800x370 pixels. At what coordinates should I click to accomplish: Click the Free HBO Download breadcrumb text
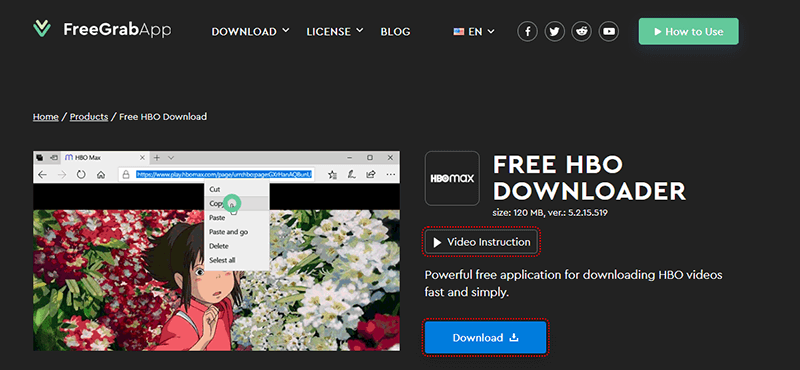(163, 117)
